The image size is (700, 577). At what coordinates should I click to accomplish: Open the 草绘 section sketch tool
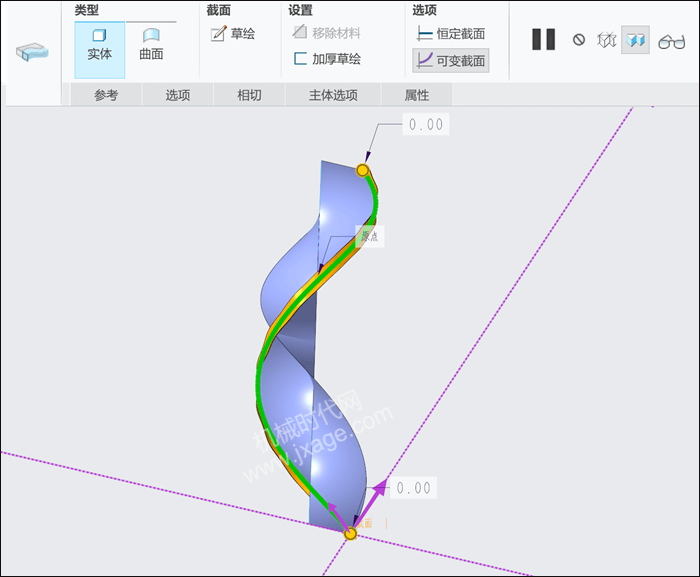pos(233,33)
